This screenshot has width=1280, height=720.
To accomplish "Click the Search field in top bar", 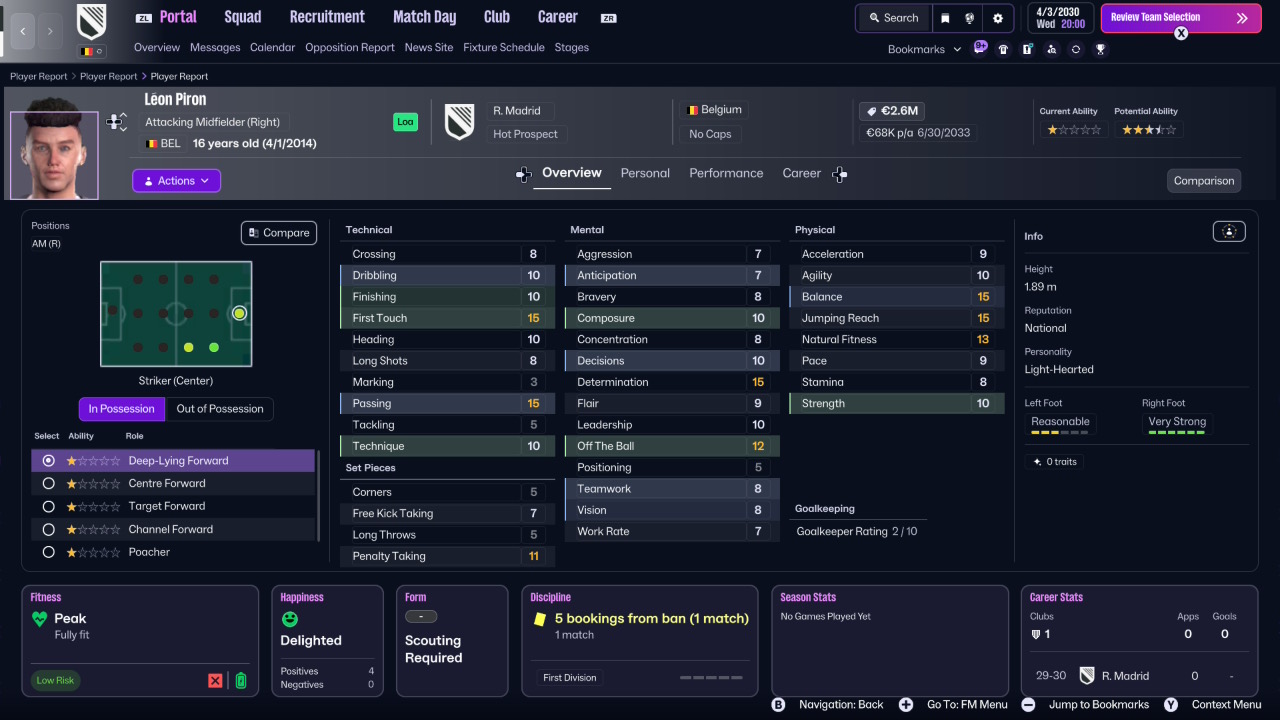I will coord(893,18).
